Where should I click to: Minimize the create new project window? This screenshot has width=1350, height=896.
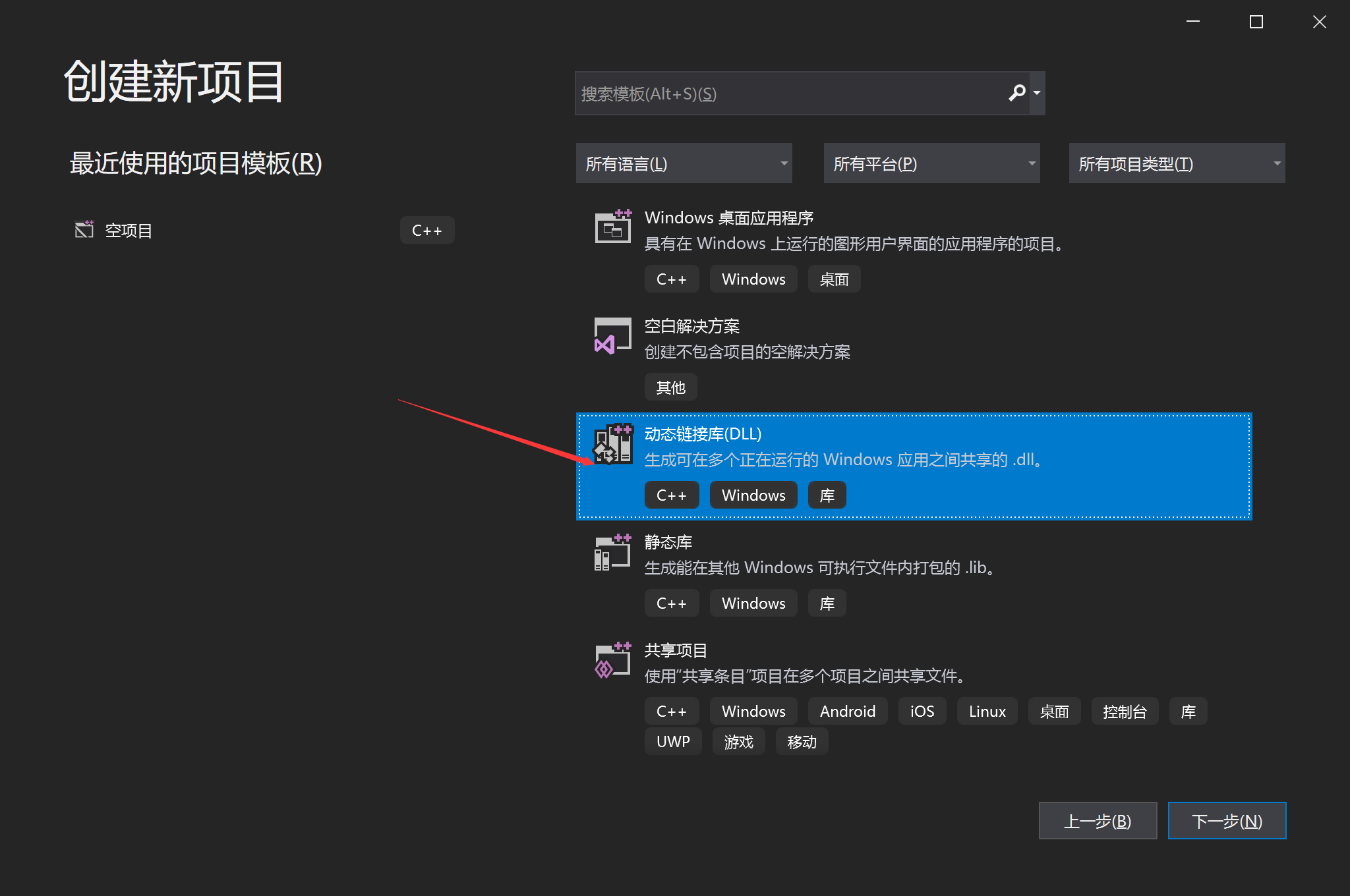(1193, 22)
